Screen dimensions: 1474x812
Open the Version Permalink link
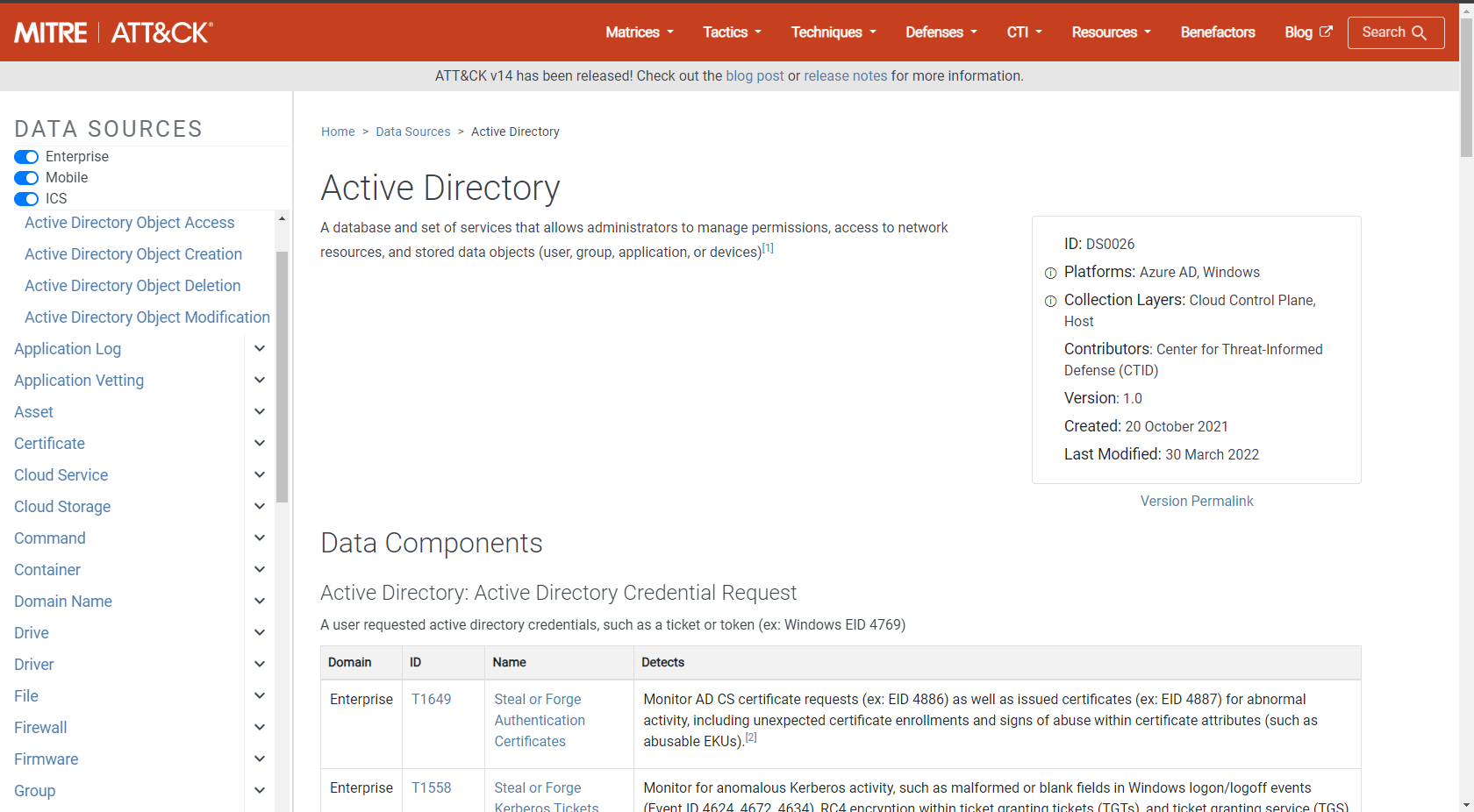1197,501
